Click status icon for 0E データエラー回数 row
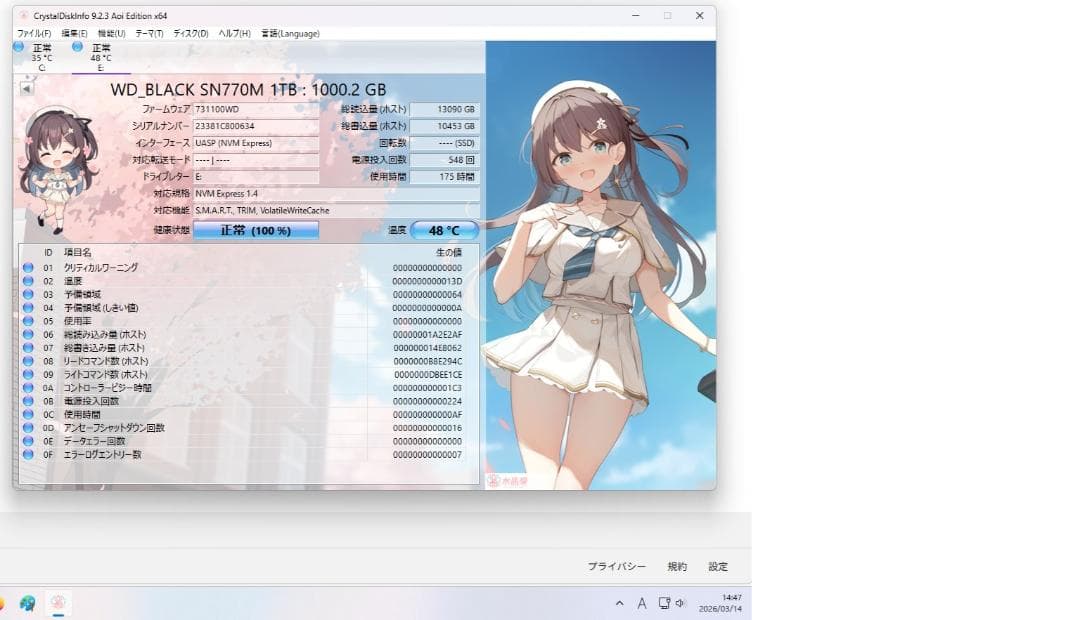This screenshot has width=1080, height=620. [28, 441]
